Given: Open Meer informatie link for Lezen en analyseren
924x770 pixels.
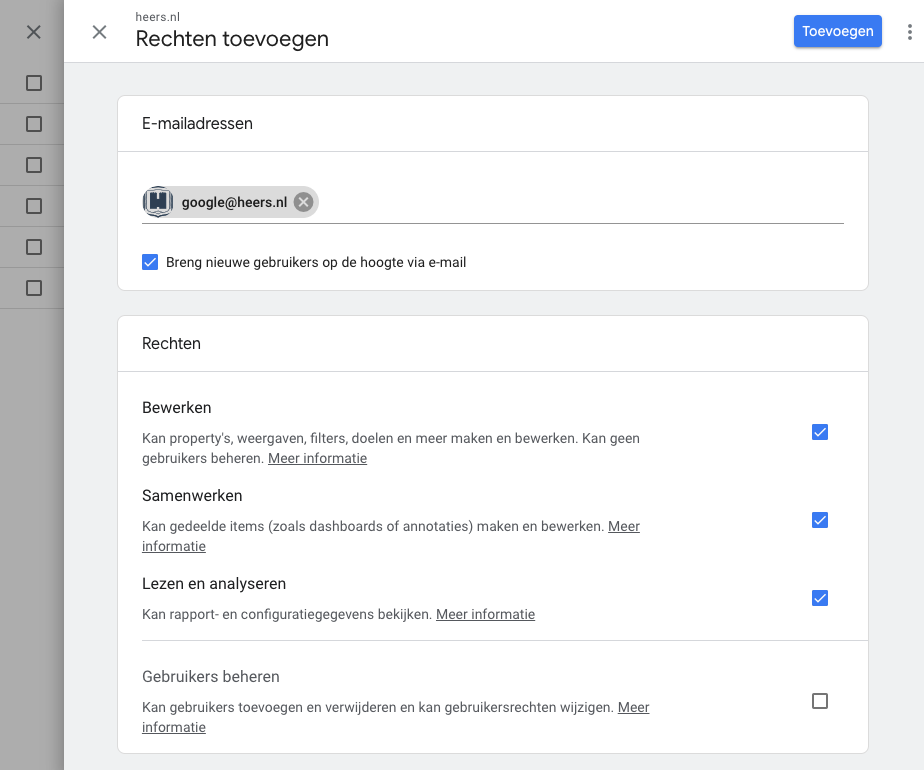Looking at the screenshot, I should 486,614.
